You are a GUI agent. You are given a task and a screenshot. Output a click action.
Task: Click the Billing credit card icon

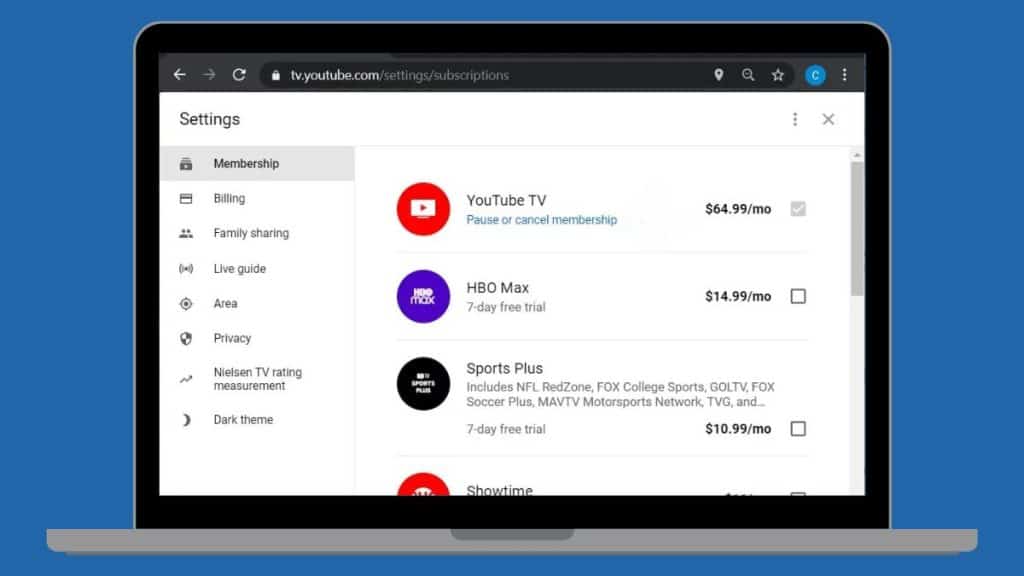point(186,199)
